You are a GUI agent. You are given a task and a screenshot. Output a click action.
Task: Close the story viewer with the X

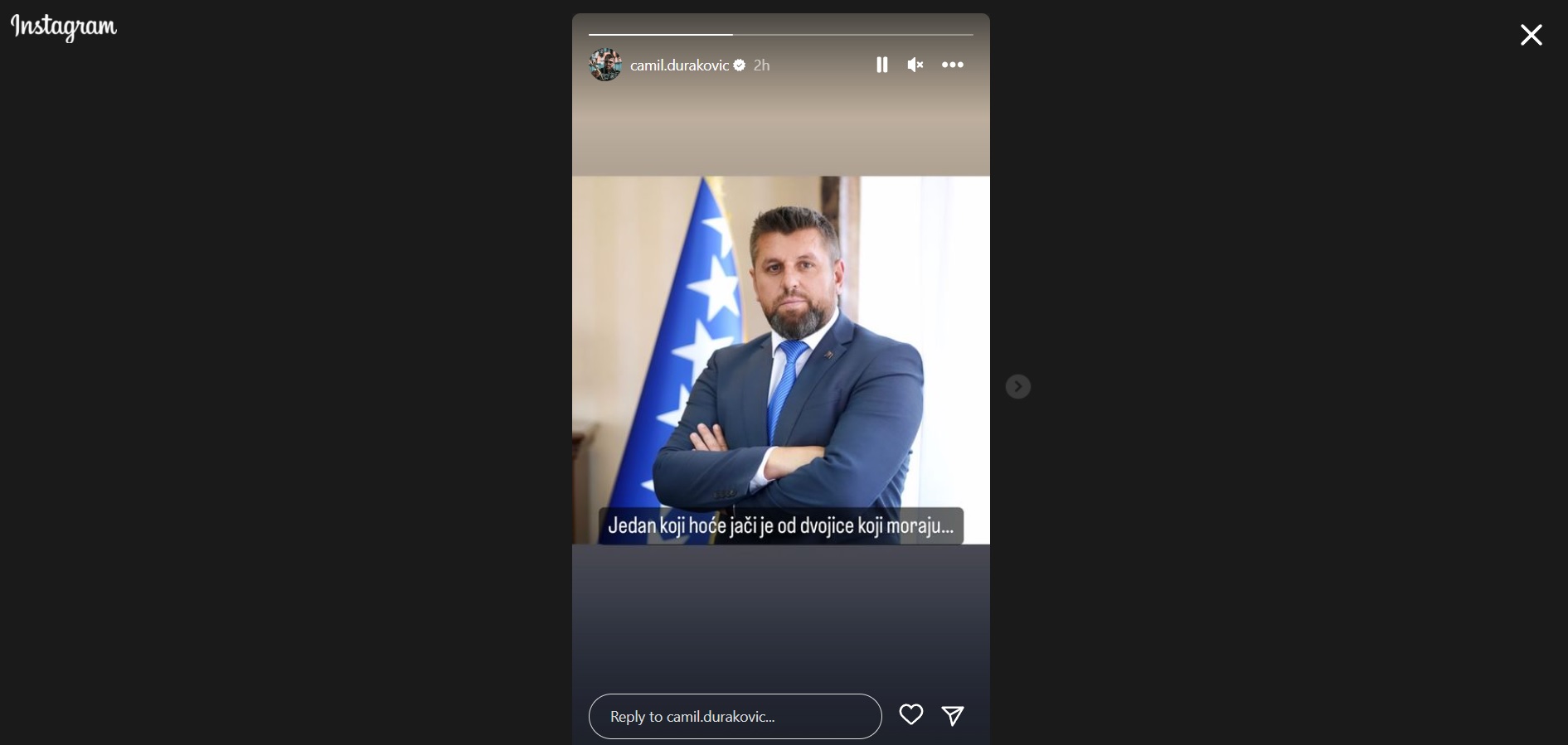[x=1531, y=35]
